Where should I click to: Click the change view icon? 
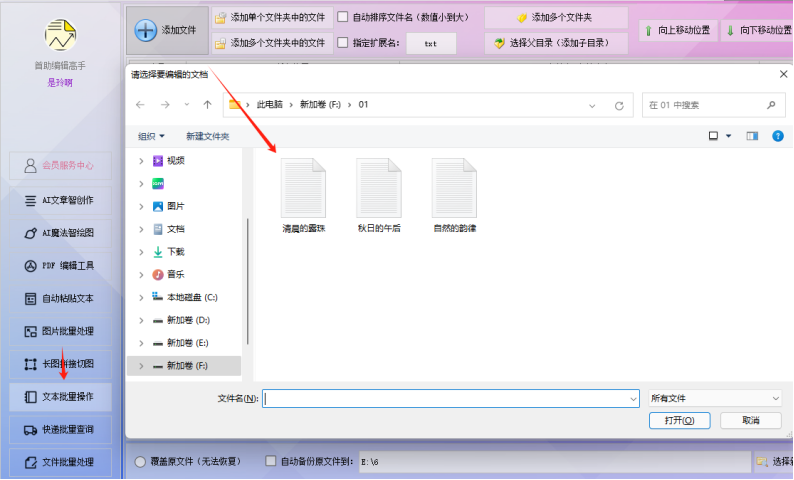pos(713,136)
